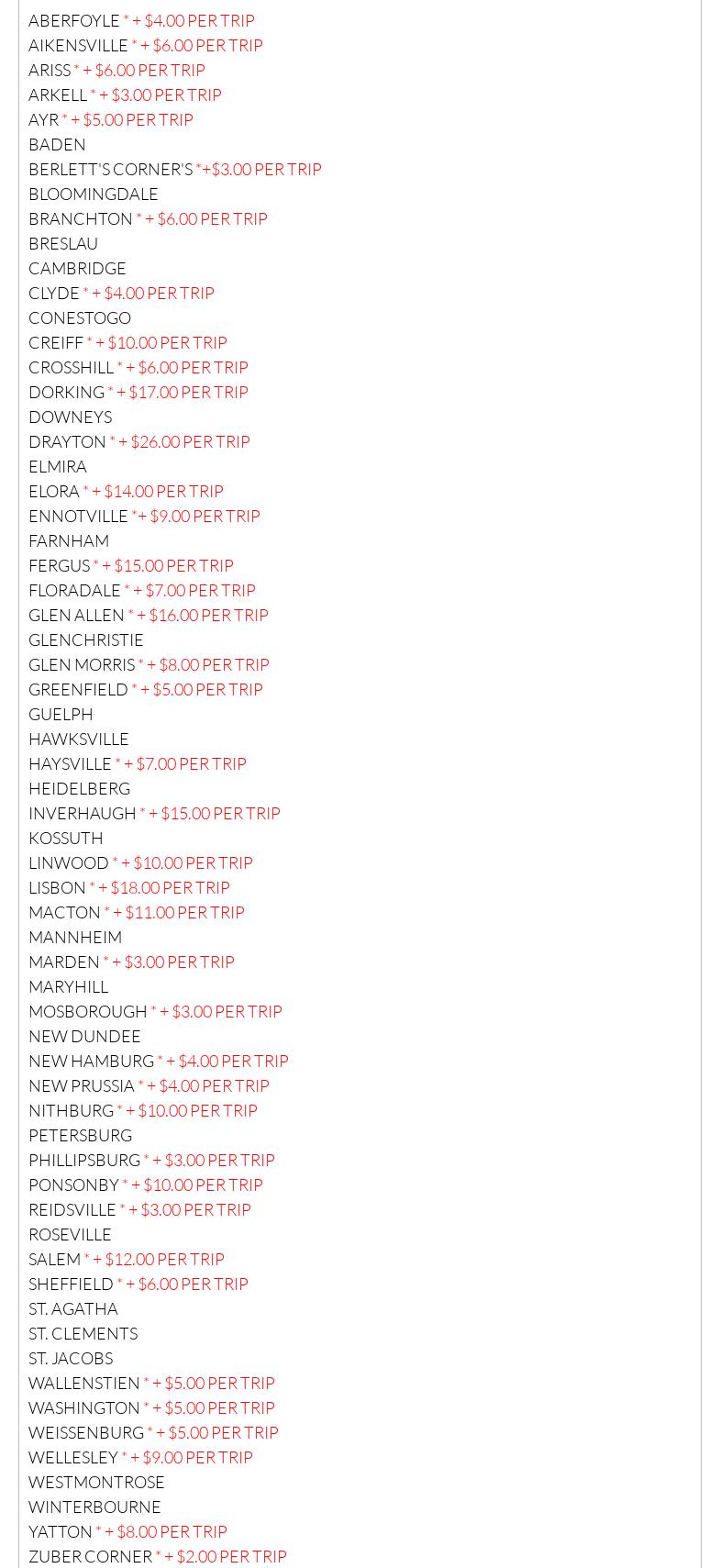Select the ZUBER CORNER entry
Viewport: 720px width, 1568px height.
[x=90, y=1556]
